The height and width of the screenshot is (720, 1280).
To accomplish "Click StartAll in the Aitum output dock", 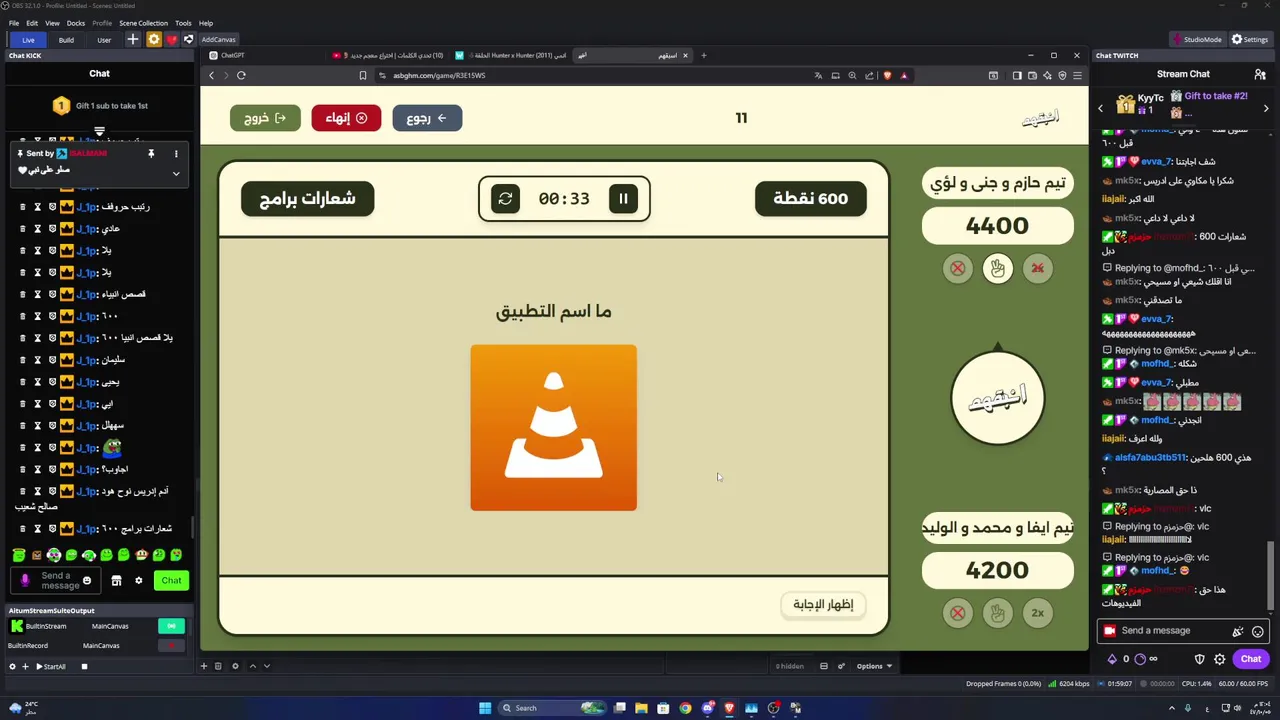I will [x=50, y=667].
